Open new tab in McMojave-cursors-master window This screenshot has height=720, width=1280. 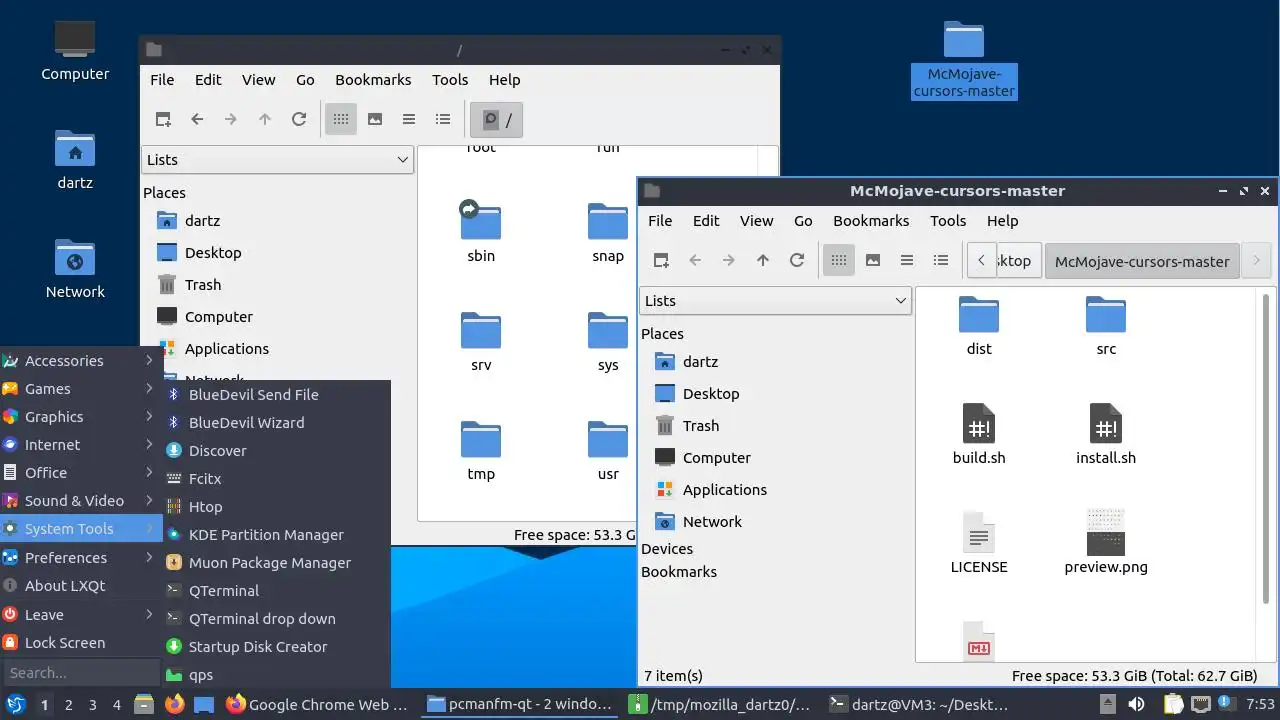(661, 260)
